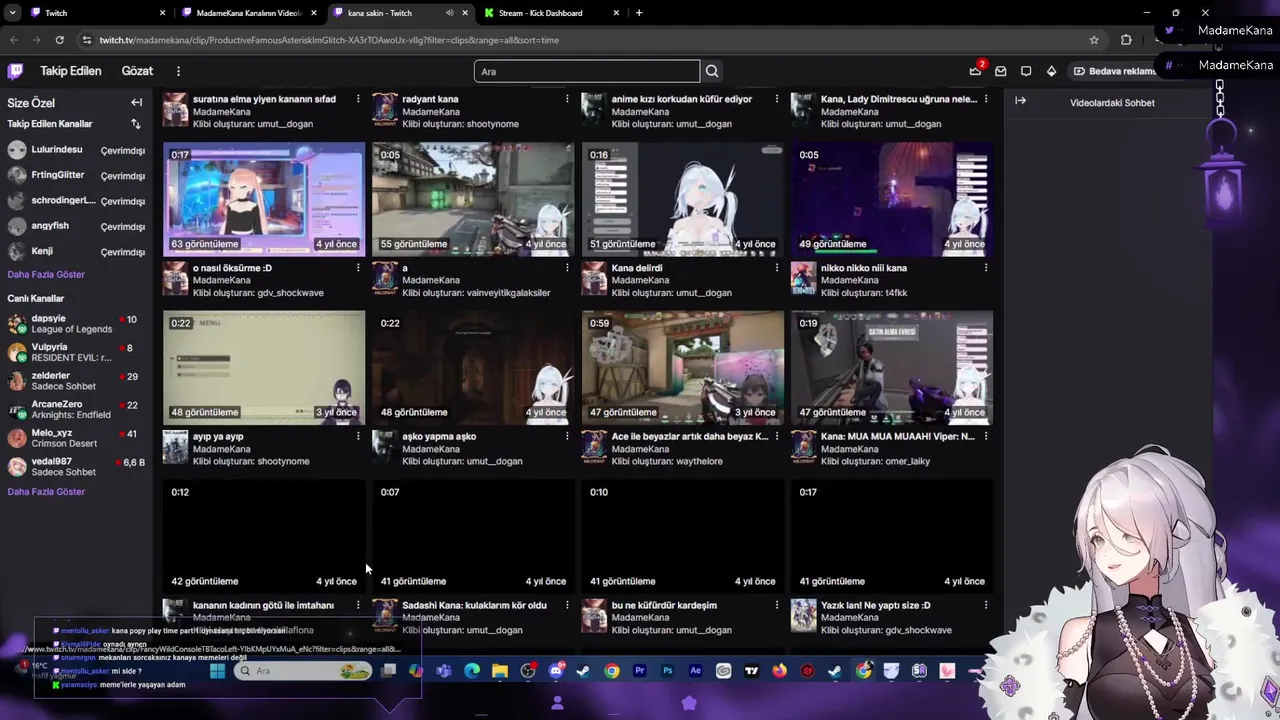
Task: Click the taskbar Ara search box
Action: click(304, 671)
